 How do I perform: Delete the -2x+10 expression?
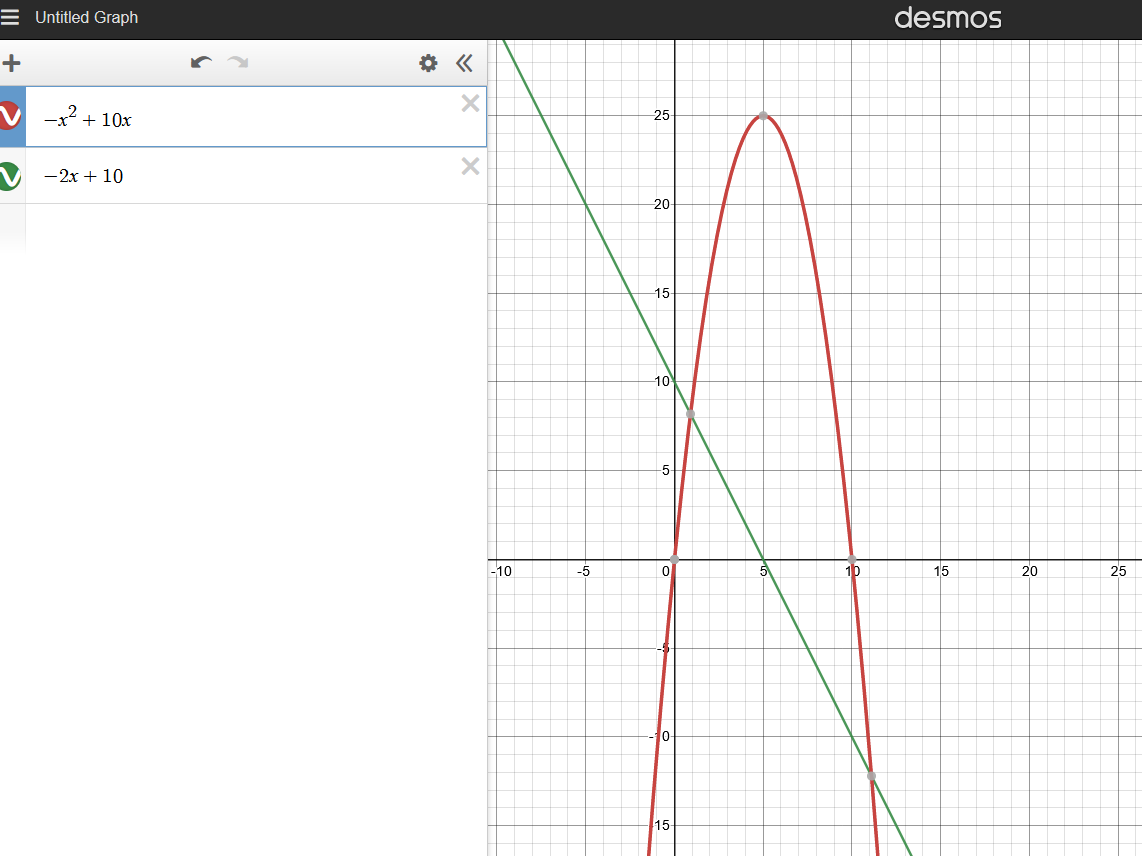click(470, 166)
